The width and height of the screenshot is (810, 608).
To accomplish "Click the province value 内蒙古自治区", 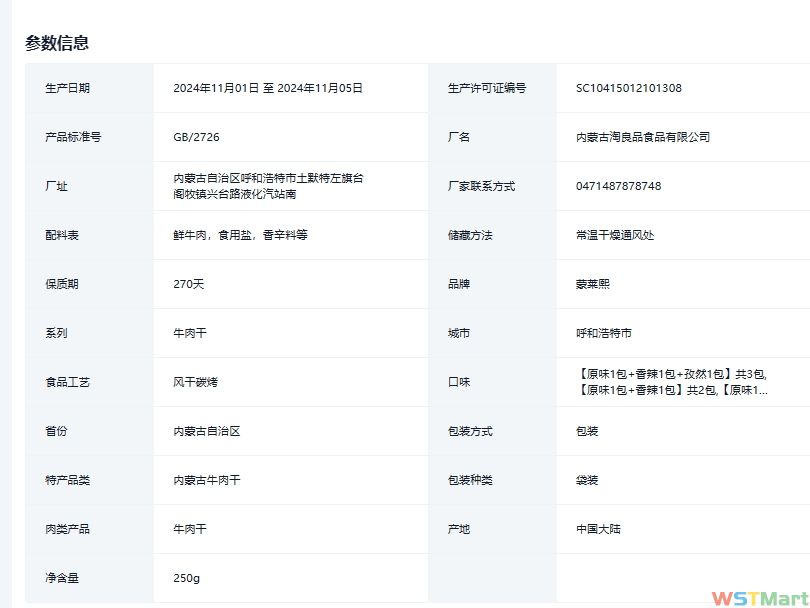I will [x=206, y=431].
